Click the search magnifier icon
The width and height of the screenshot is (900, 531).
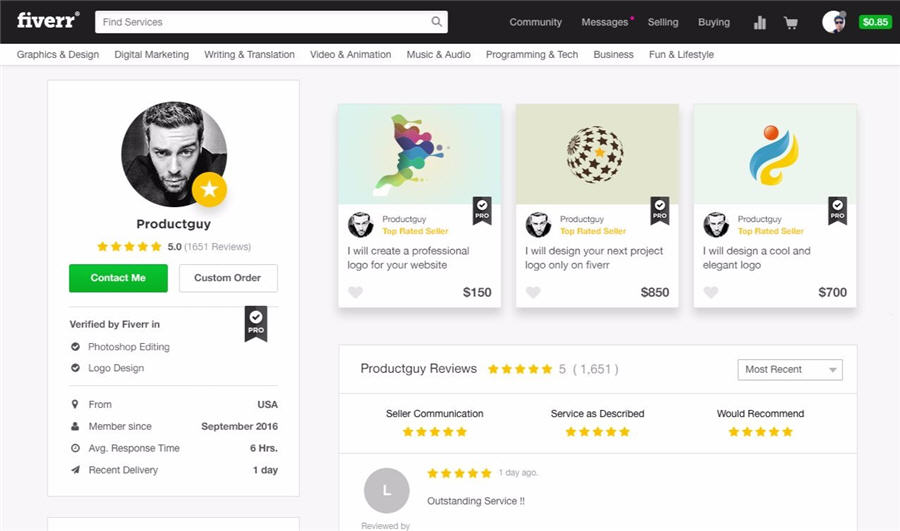(x=437, y=22)
